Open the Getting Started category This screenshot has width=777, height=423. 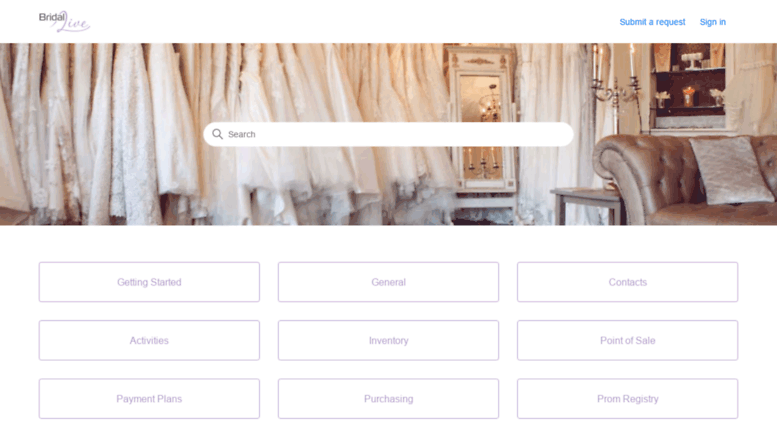pyautogui.click(x=149, y=282)
